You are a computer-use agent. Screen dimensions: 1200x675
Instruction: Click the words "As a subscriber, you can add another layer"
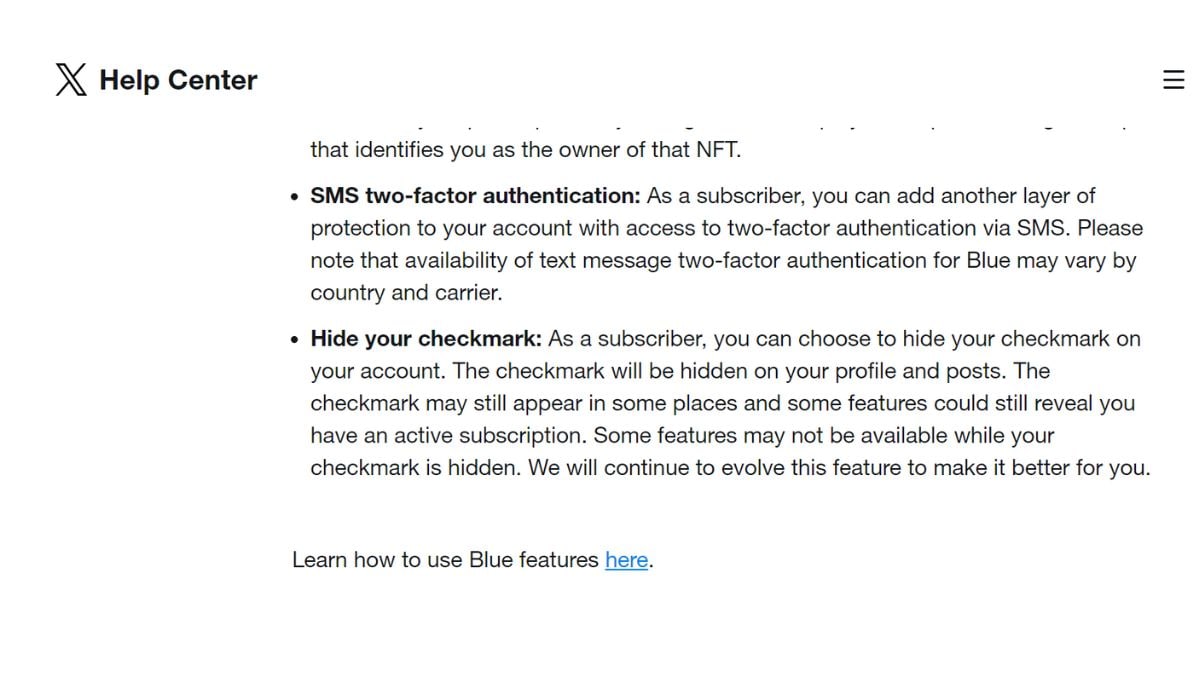[x=871, y=196]
